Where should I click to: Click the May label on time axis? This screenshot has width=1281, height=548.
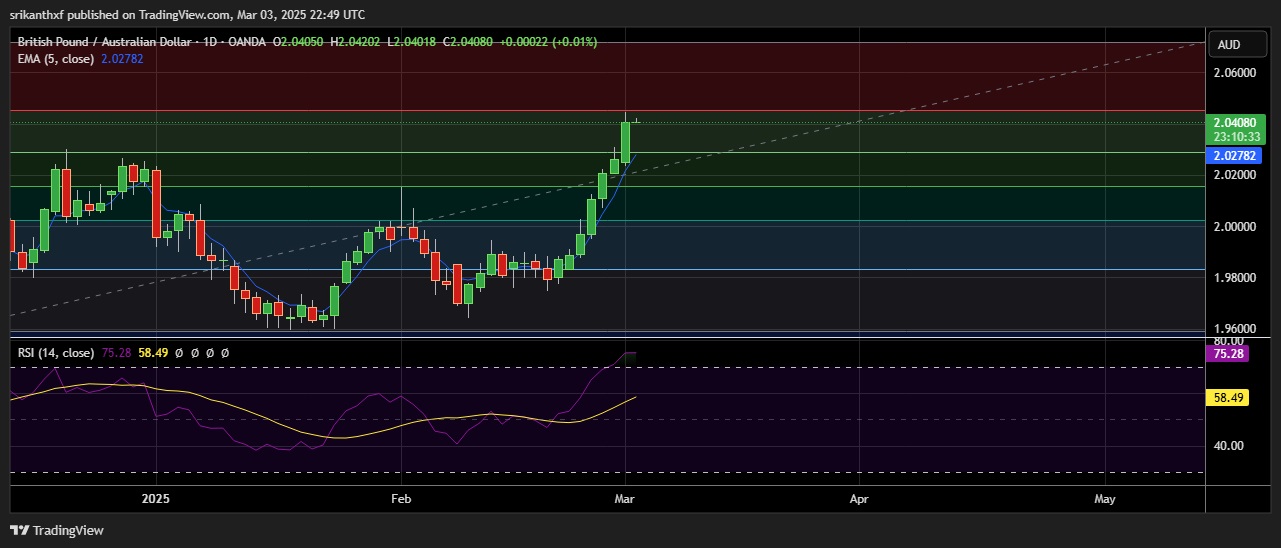tap(1105, 497)
